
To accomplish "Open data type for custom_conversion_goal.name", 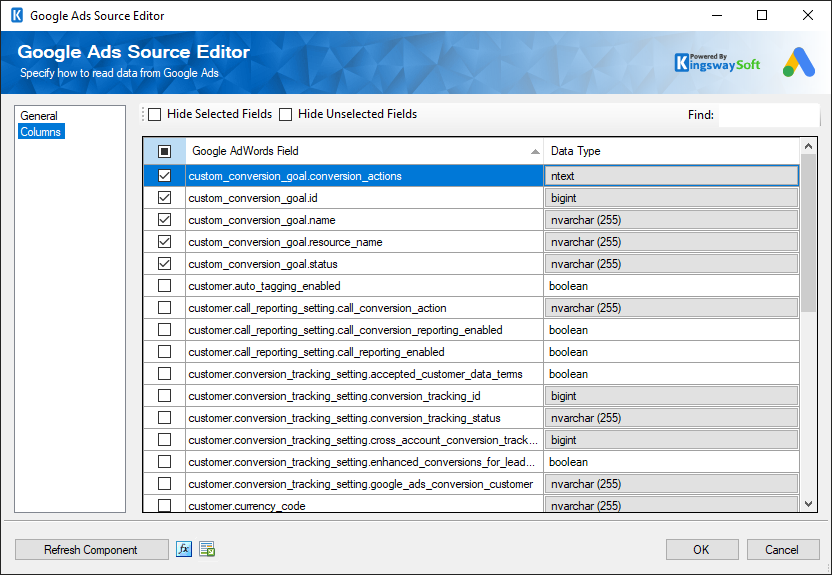I will pos(671,220).
